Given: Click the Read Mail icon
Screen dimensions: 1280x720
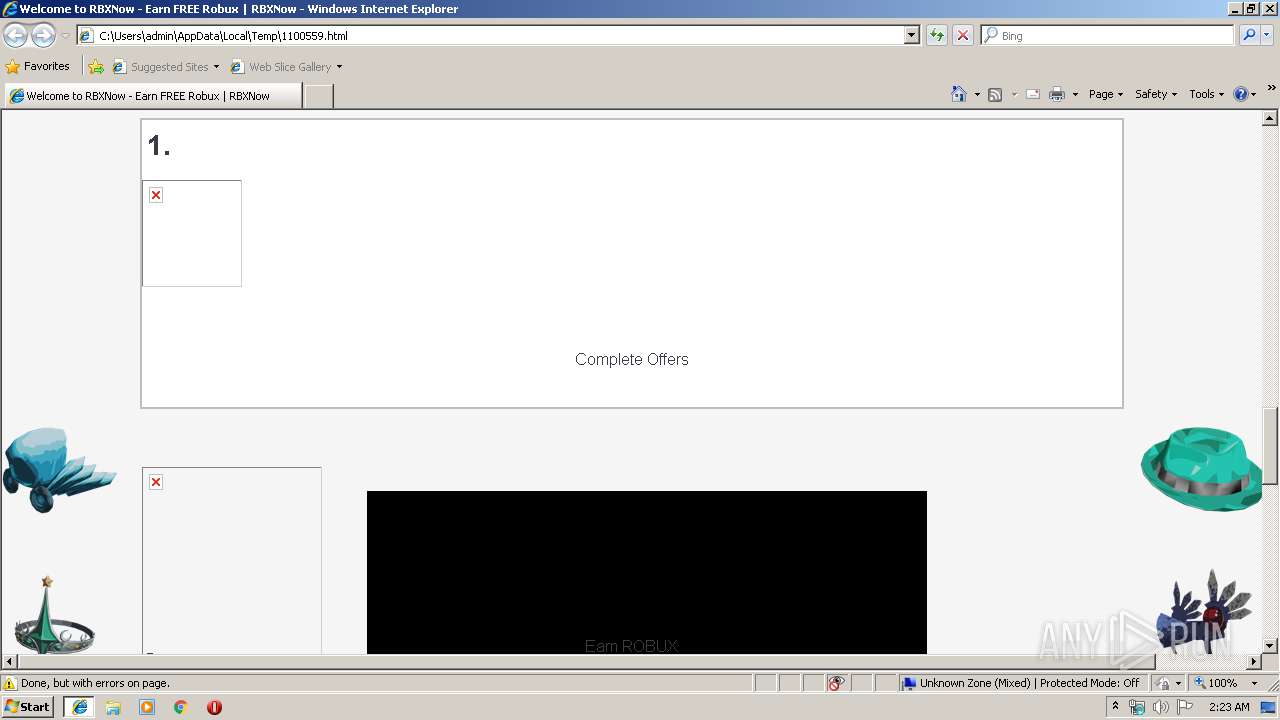Looking at the screenshot, I should pos(1033,94).
